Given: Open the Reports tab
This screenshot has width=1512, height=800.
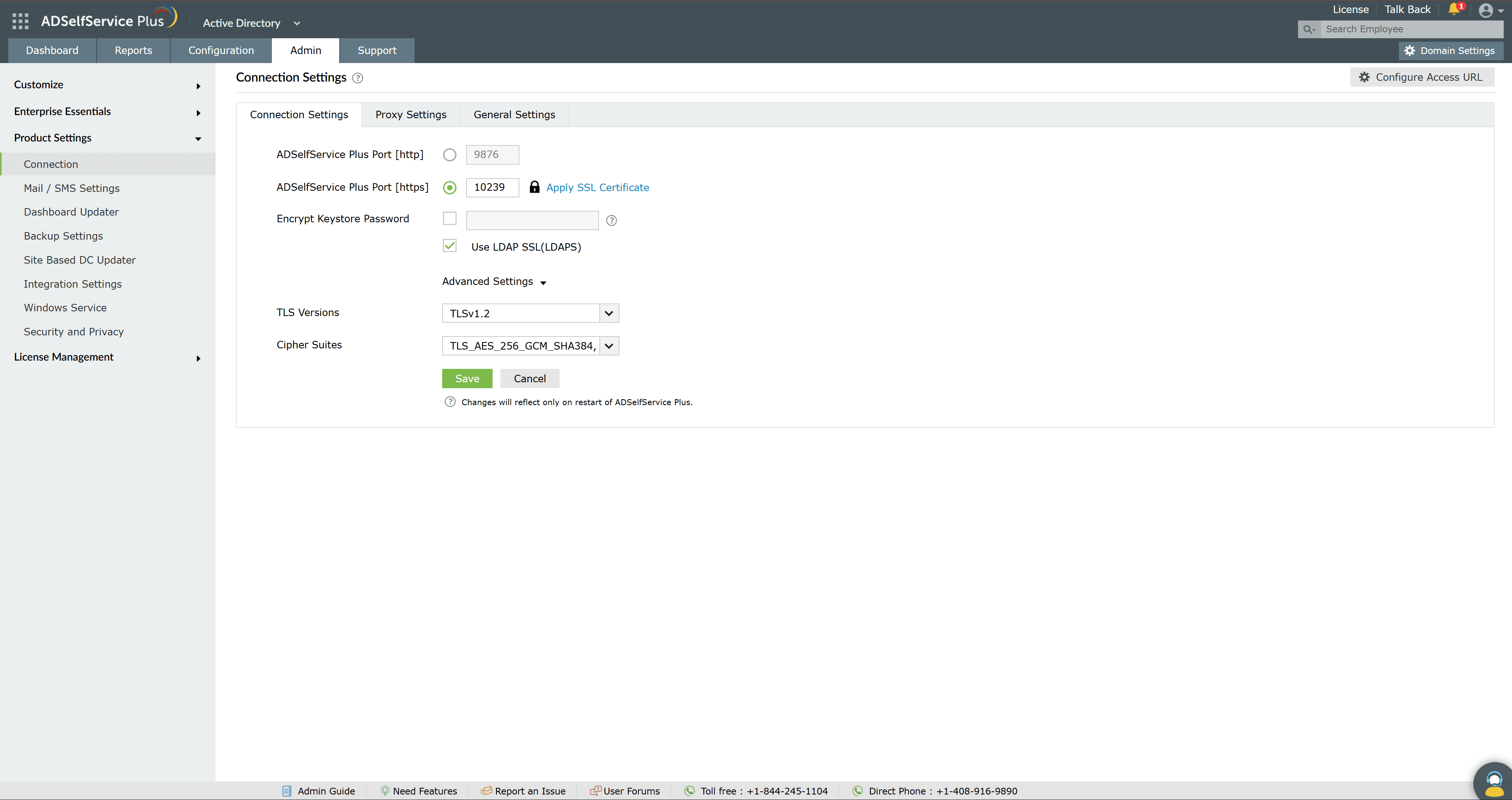Looking at the screenshot, I should pos(133,50).
